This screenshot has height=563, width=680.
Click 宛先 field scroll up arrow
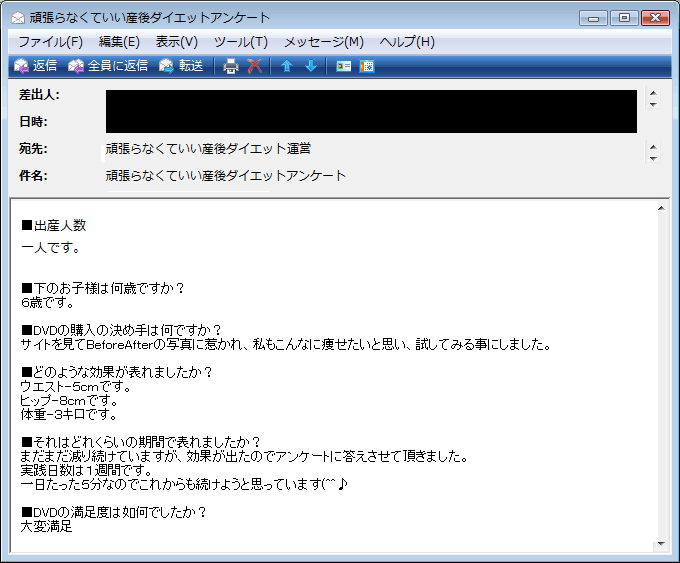click(653, 147)
